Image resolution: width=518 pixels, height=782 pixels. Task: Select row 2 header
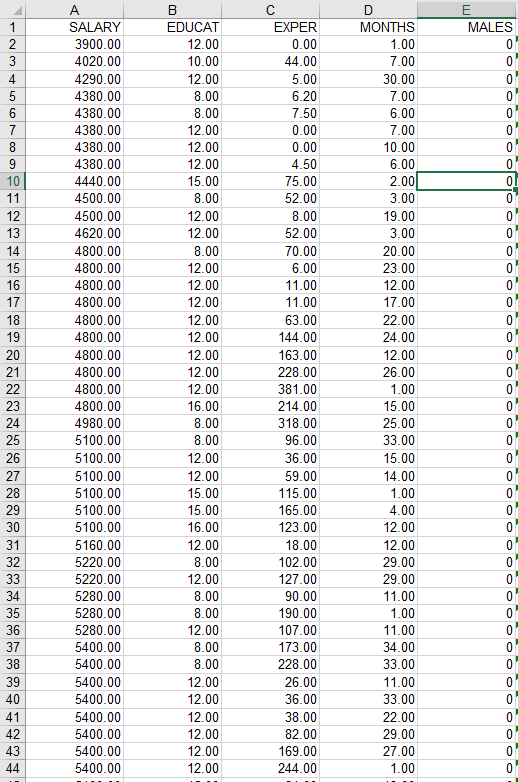tap(13, 44)
